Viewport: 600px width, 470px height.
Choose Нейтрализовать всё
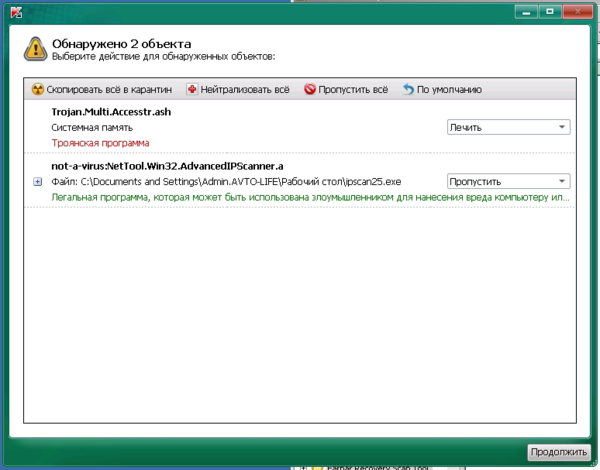click(238, 90)
